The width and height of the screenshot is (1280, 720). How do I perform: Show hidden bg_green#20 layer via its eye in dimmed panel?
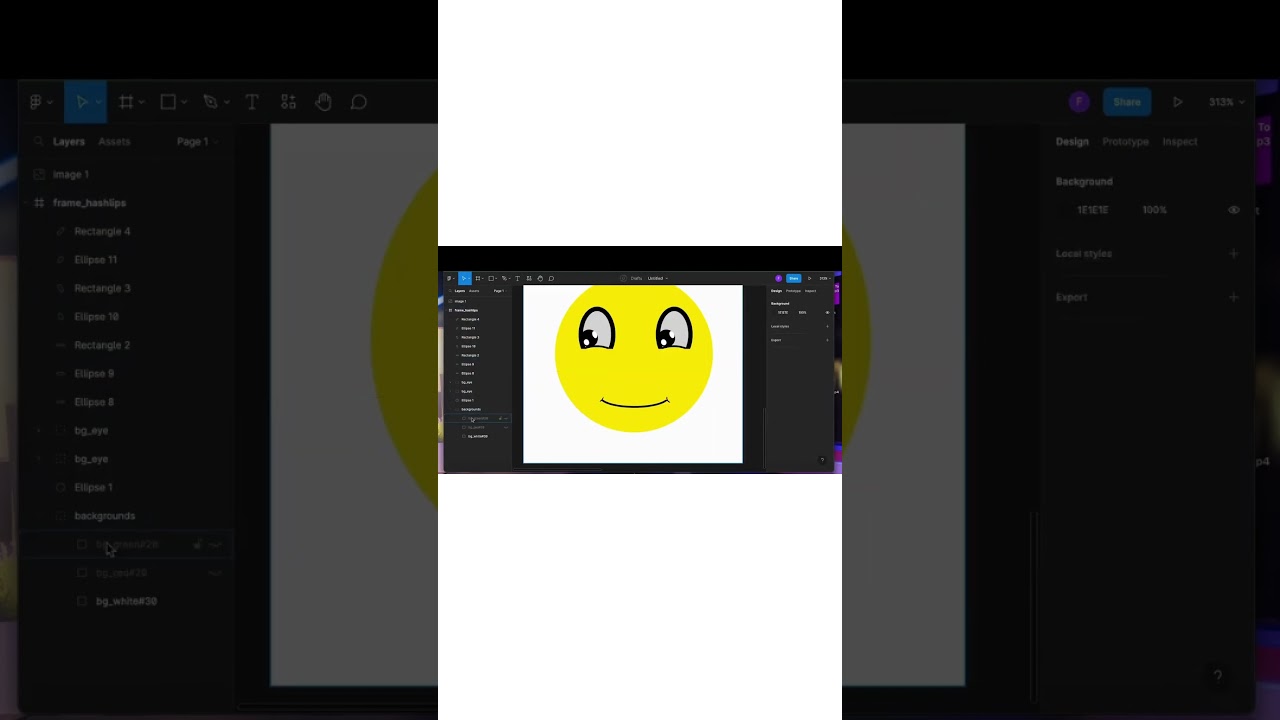215,545
